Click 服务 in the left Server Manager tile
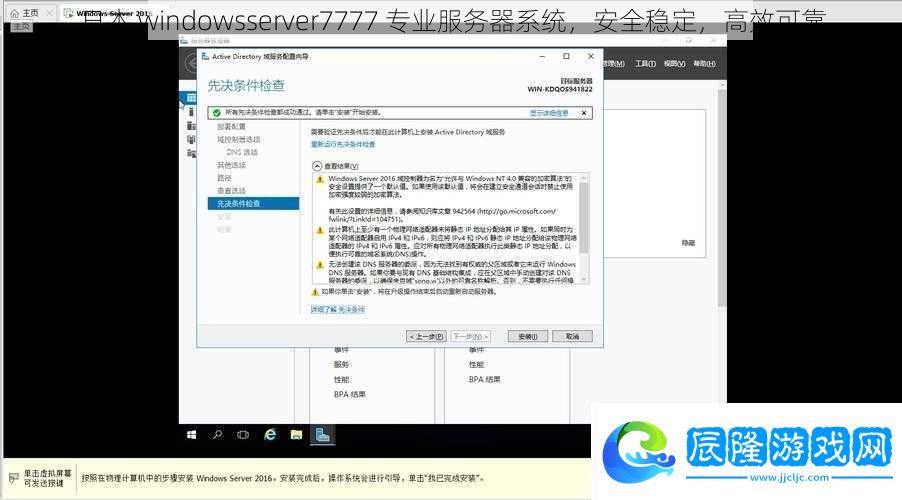Image resolution: width=902 pixels, height=500 pixels. click(341, 364)
